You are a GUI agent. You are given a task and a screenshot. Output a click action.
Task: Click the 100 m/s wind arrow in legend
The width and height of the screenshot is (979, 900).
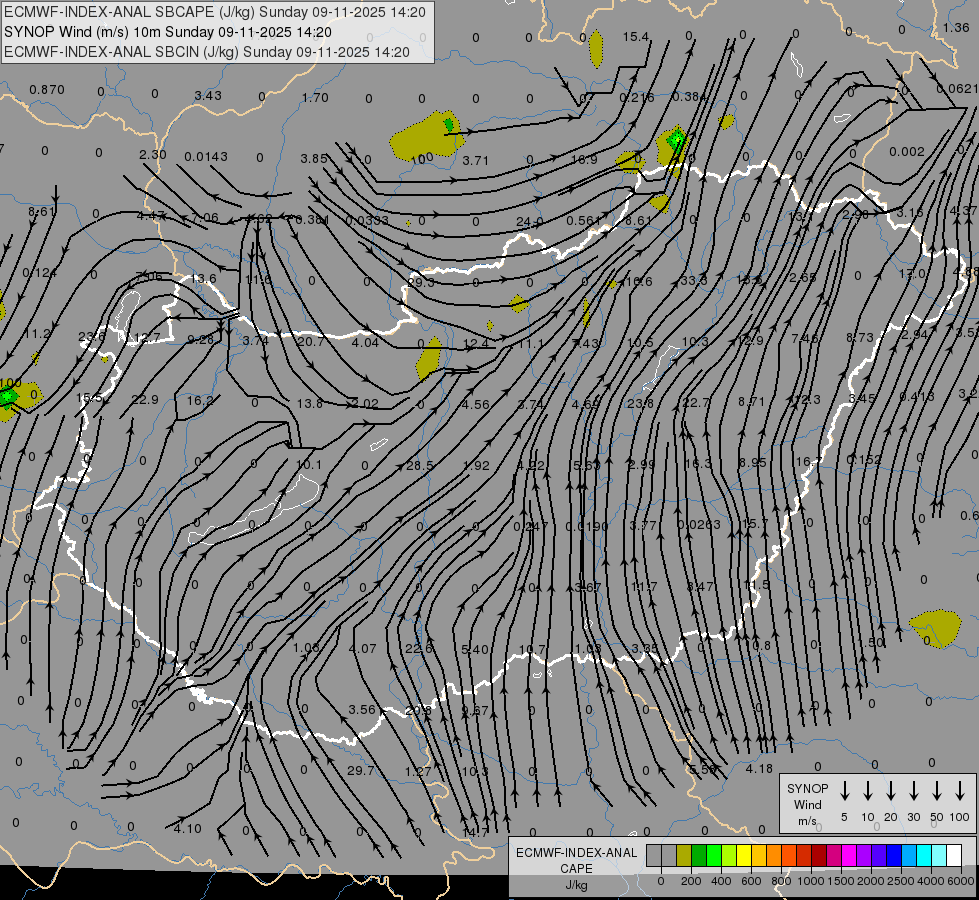pyautogui.click(x=960, y=791)
